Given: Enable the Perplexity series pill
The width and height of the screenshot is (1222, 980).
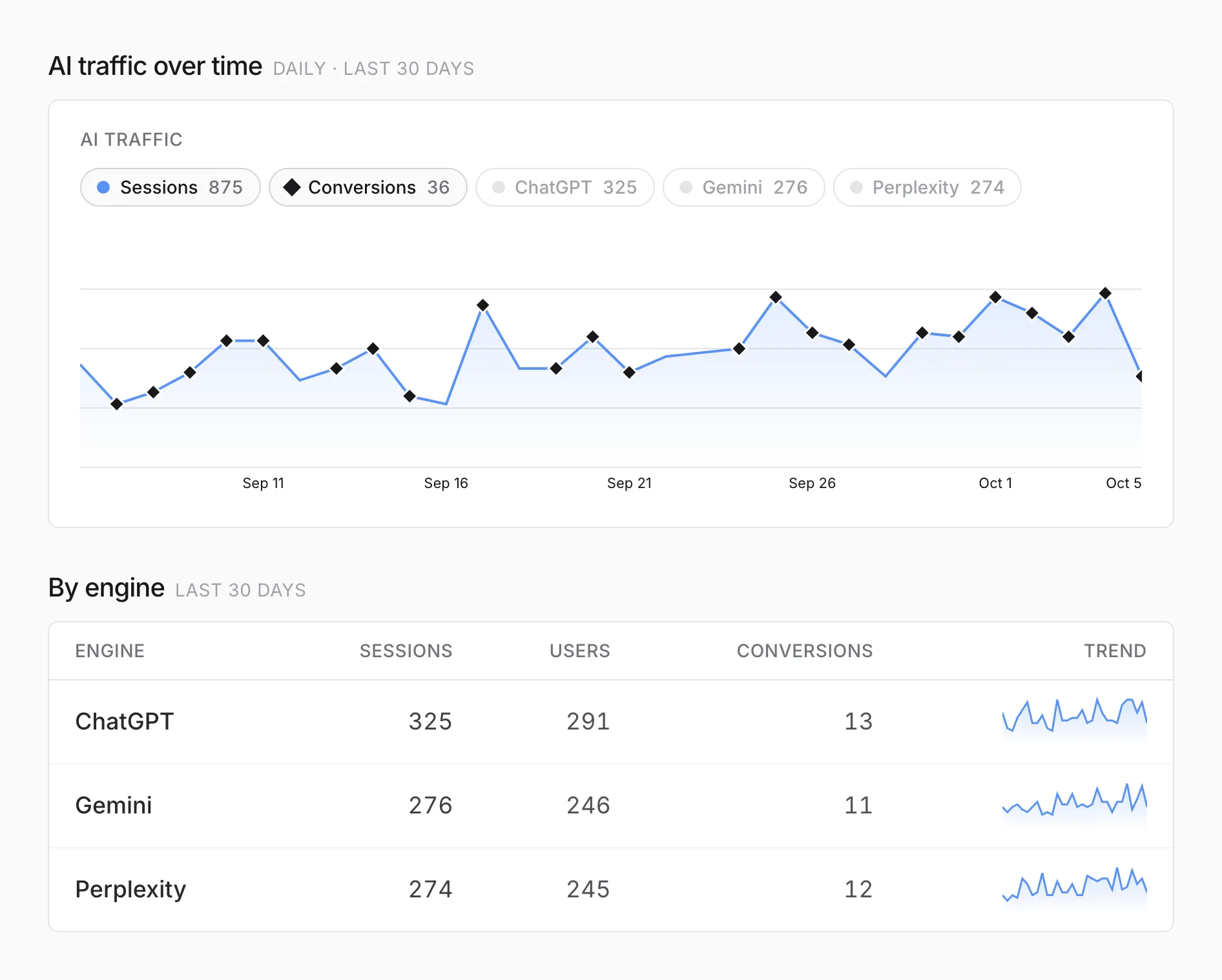Looking at the screenshot, I should [927, 187].
